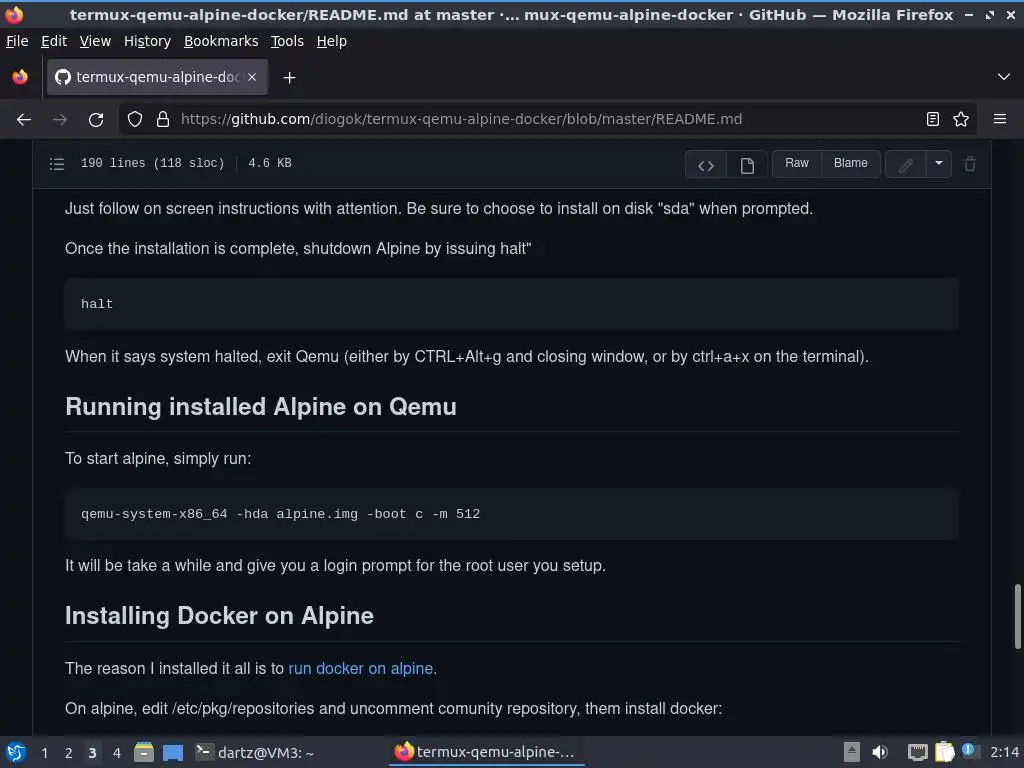Open the Bookmarks menu
1024x768 pixels.
[221, 41]
